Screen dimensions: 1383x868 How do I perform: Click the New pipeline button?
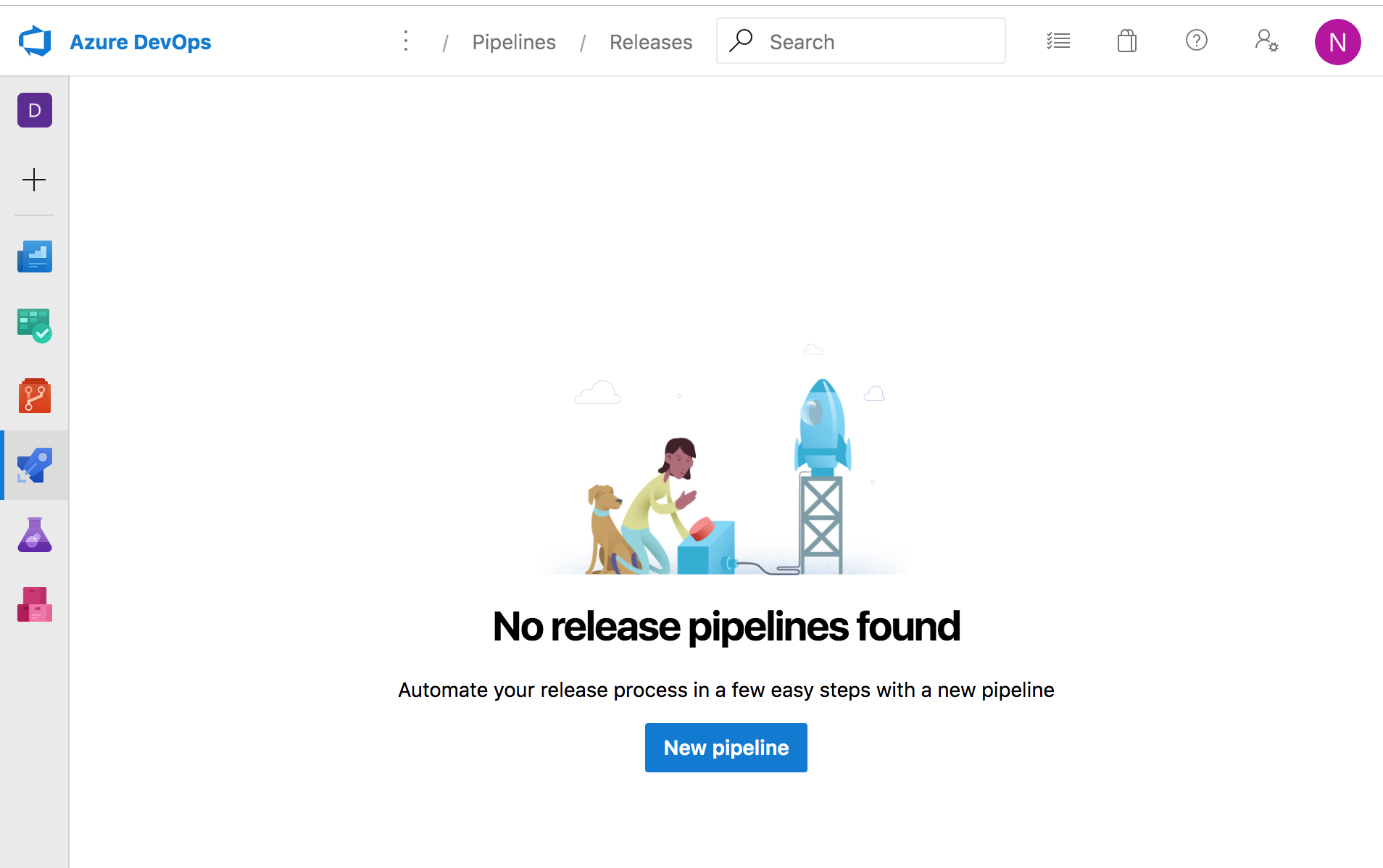point(726,748)
